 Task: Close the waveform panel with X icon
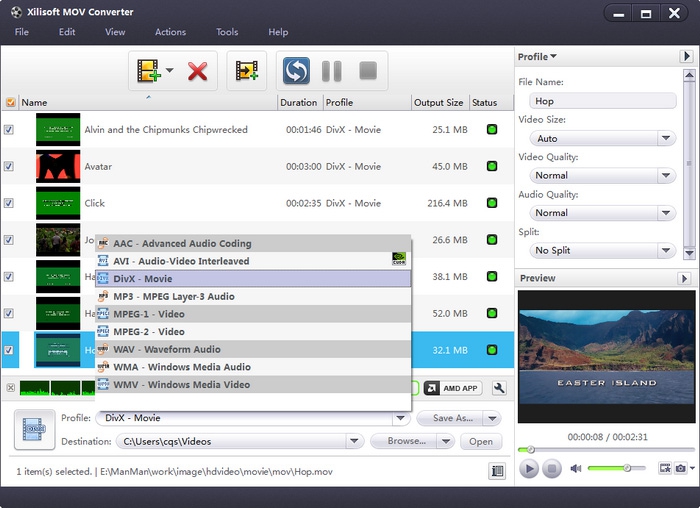[x=11, y=387]
